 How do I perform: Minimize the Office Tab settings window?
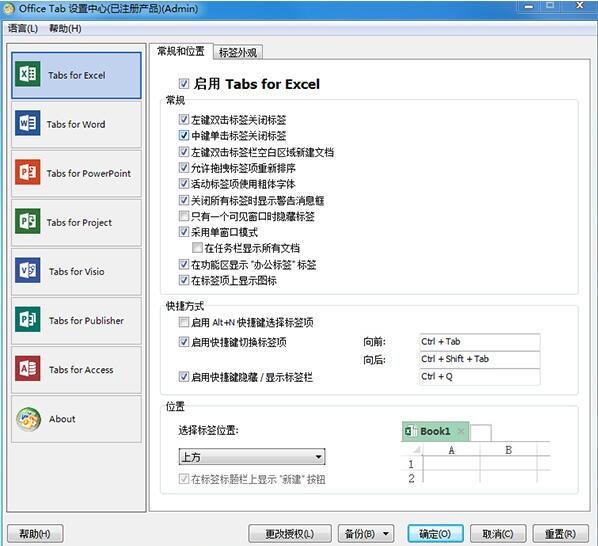[529, 6]
